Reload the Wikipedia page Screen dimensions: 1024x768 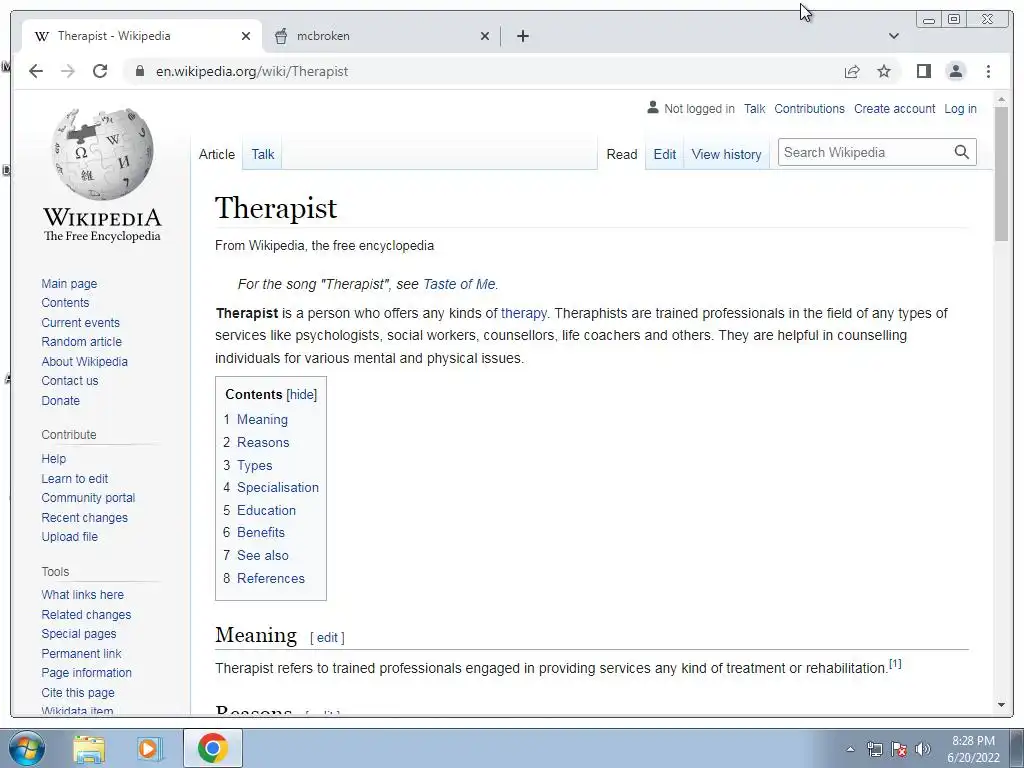100,71
